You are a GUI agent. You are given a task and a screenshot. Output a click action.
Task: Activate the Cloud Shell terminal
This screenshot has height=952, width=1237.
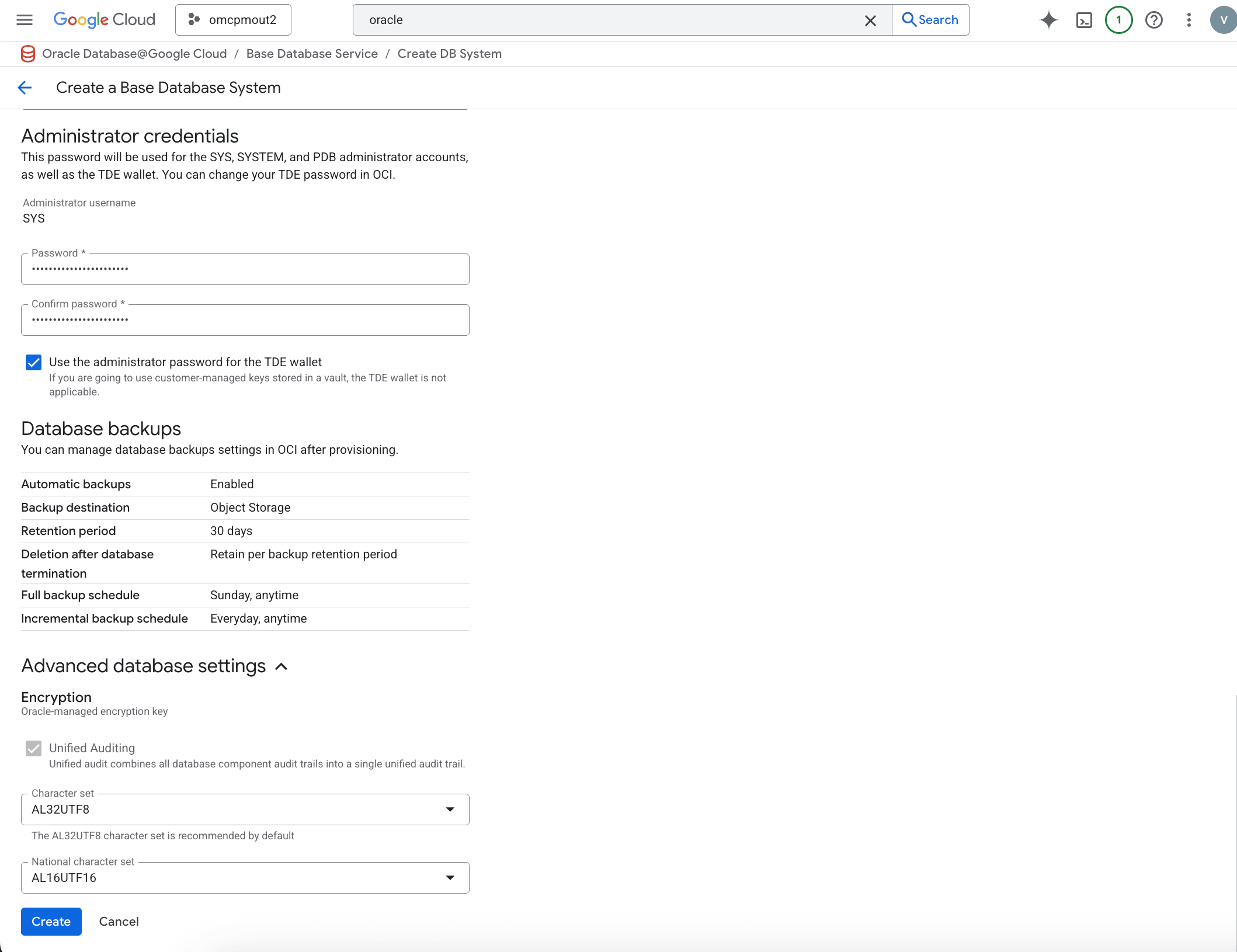click(x=1085, y=20)
